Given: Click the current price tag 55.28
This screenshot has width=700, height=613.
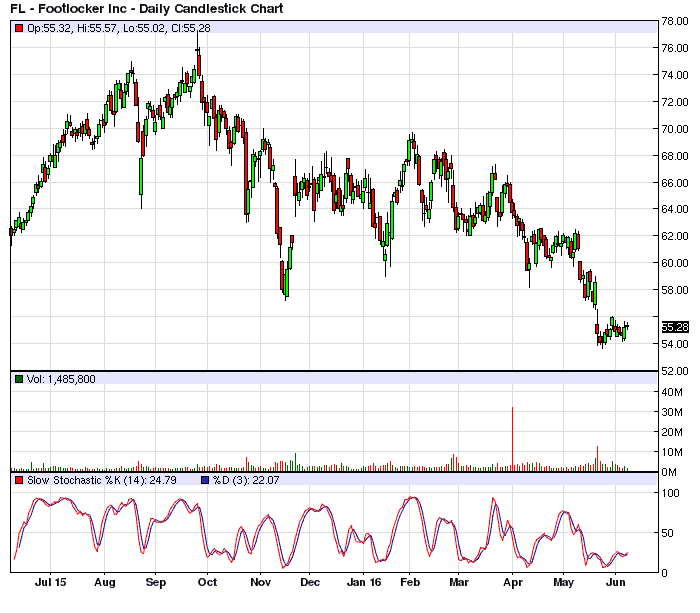Looking at the screenshot, I should click(x=675, y=327).
